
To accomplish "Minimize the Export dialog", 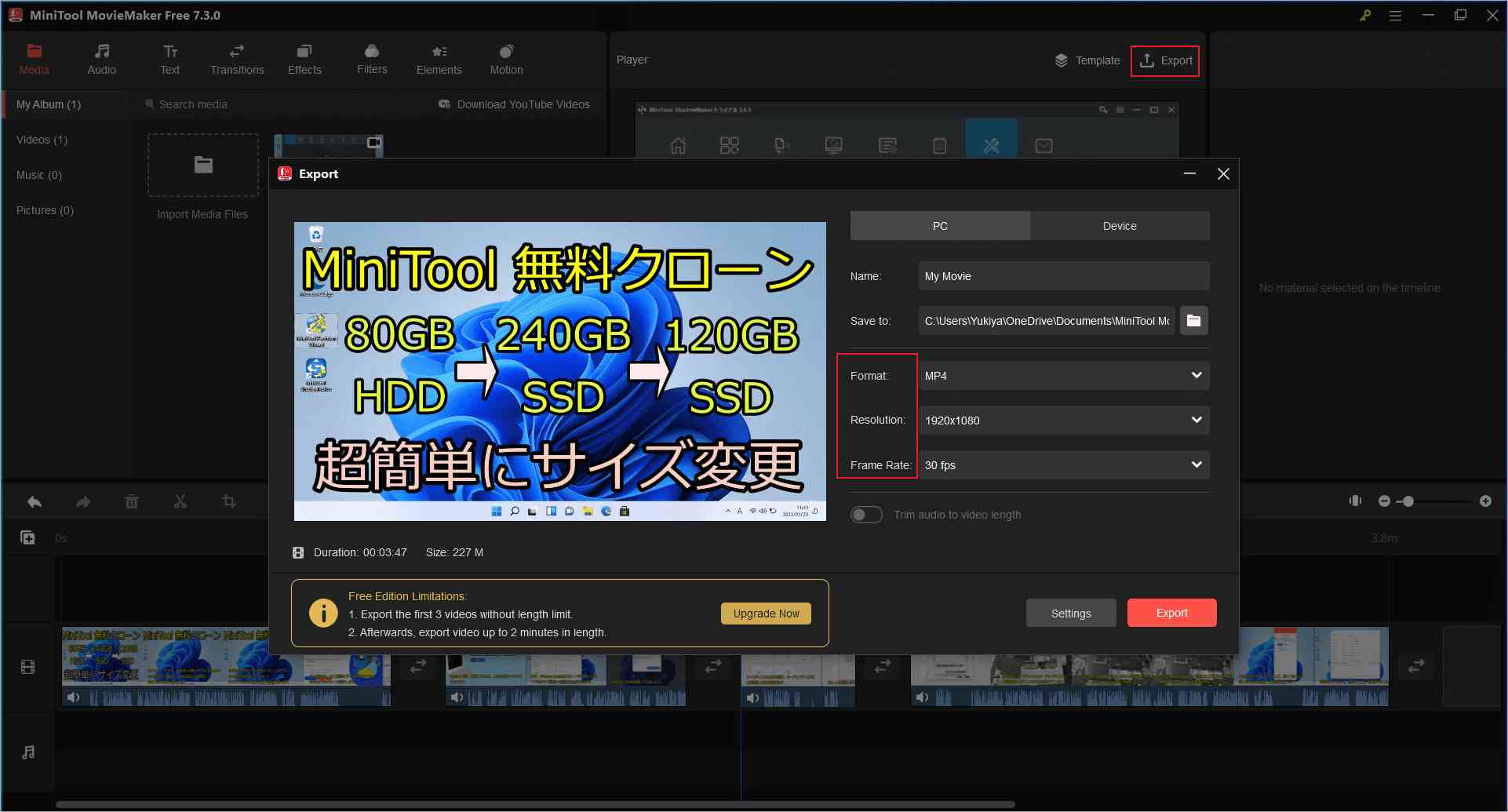I will (x=1189, y=173).
